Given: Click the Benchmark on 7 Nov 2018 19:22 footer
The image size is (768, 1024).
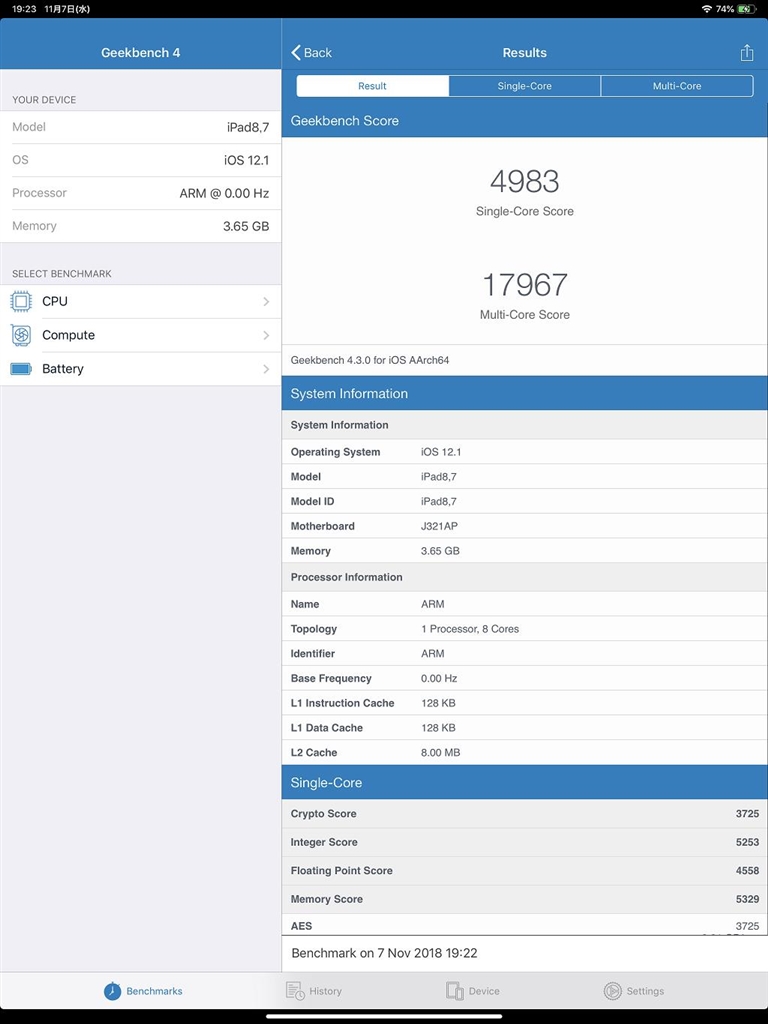Looking at the screenshot, I should pos(384,953).
